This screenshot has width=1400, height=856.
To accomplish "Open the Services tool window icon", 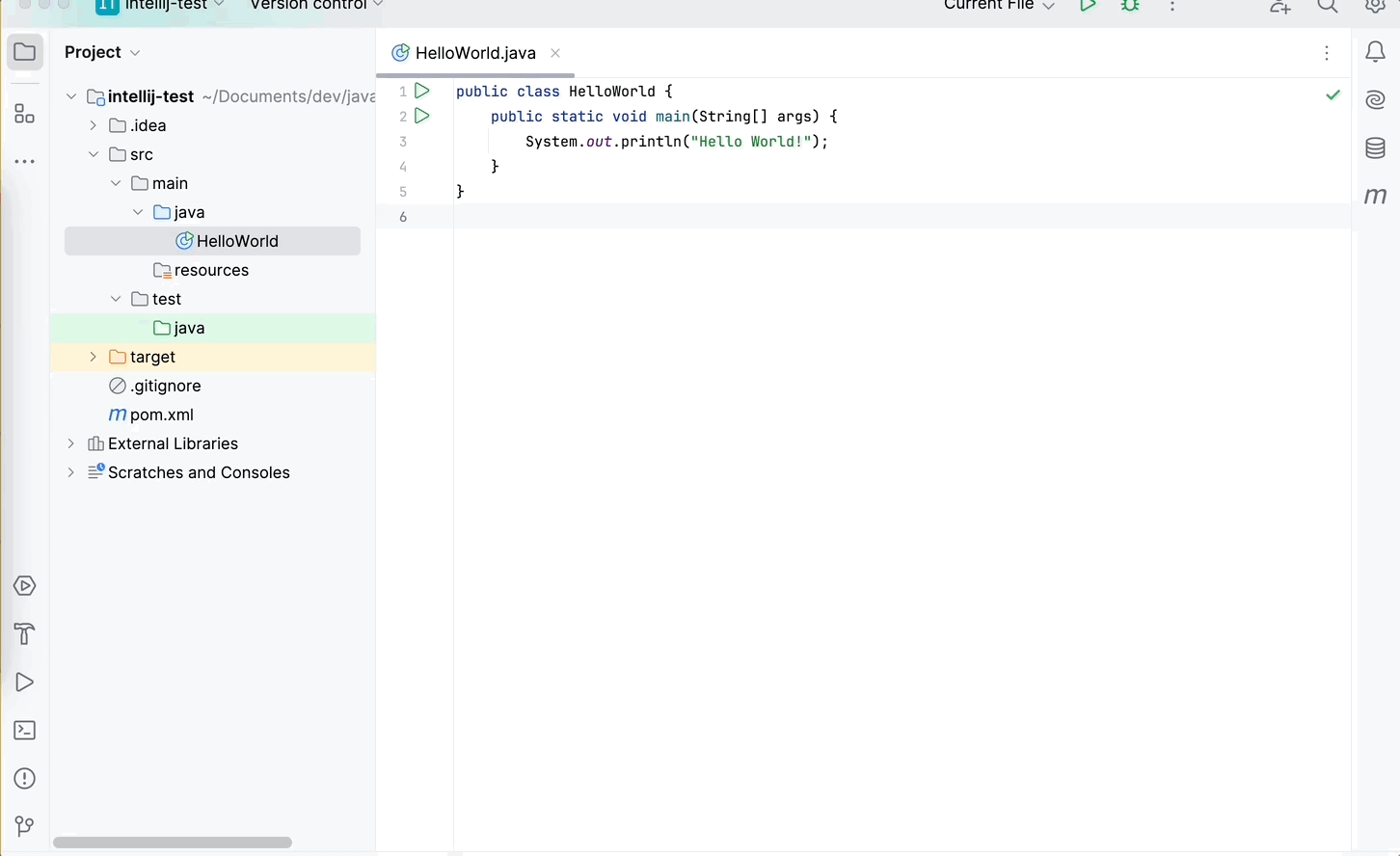I will click(25, 586).
